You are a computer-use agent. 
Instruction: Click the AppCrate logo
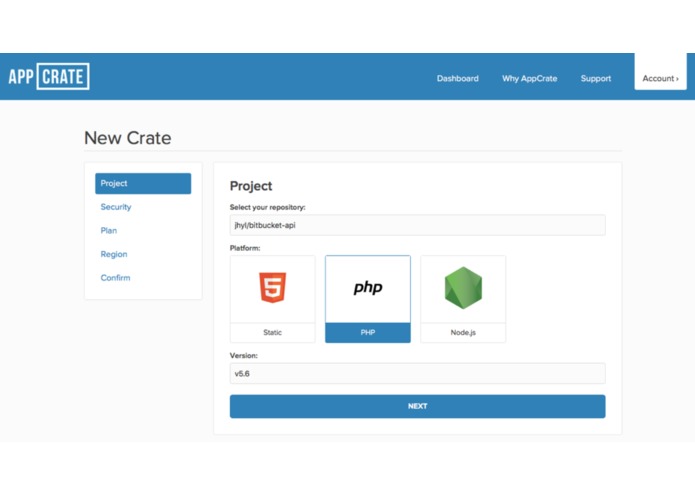pos(49,77)
